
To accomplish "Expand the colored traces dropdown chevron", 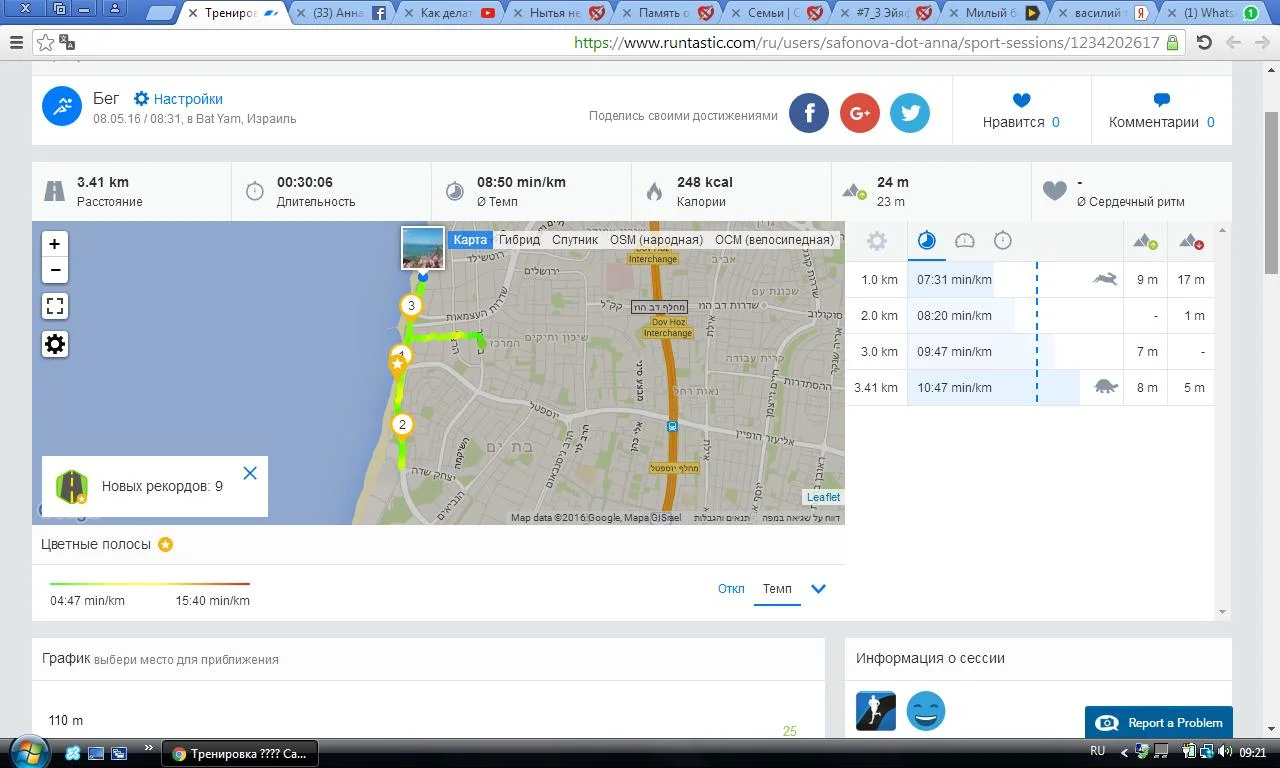I will pyautogui.click(x=818, y=589).
